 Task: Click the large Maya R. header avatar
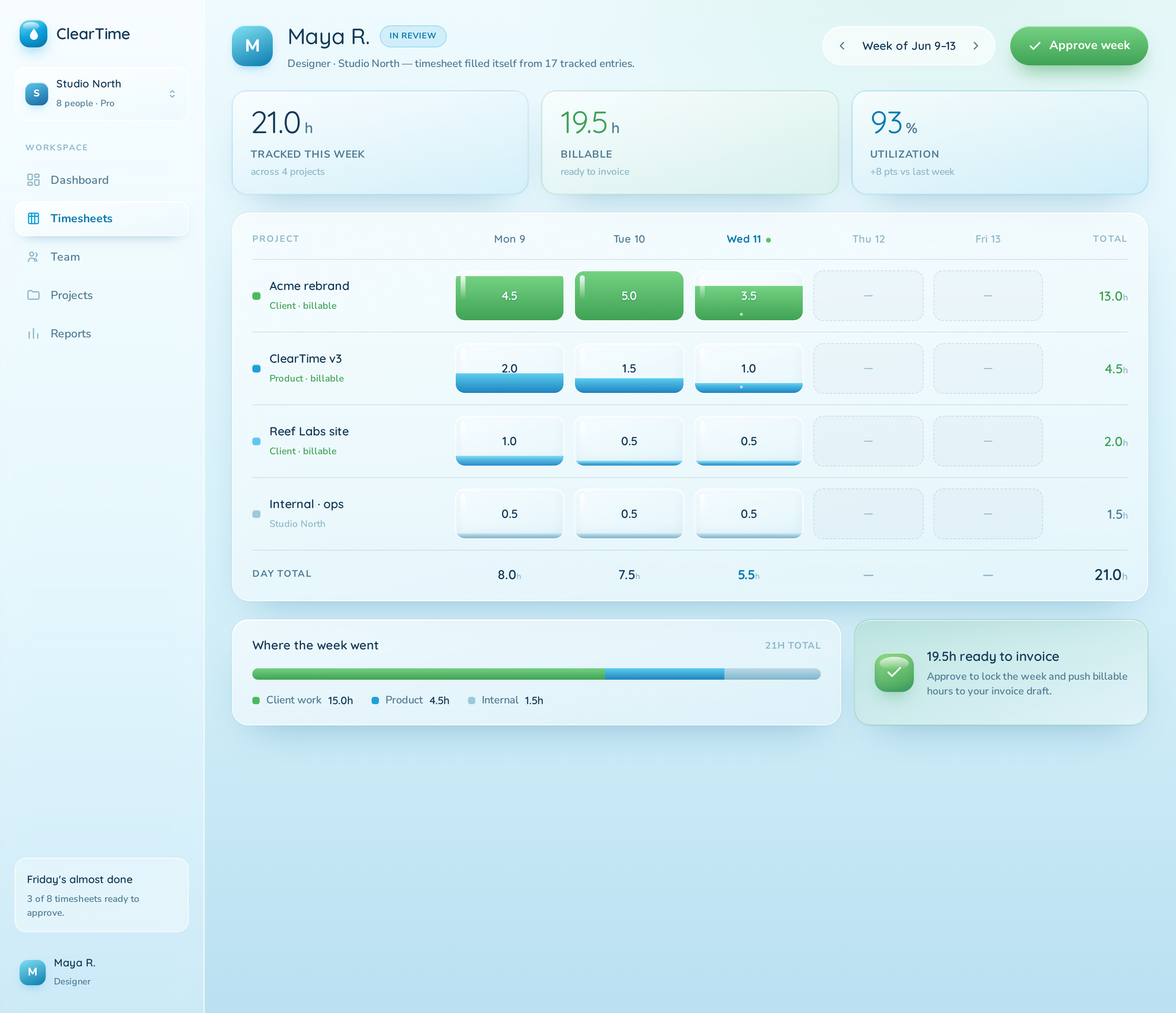[x=252, y=46]
